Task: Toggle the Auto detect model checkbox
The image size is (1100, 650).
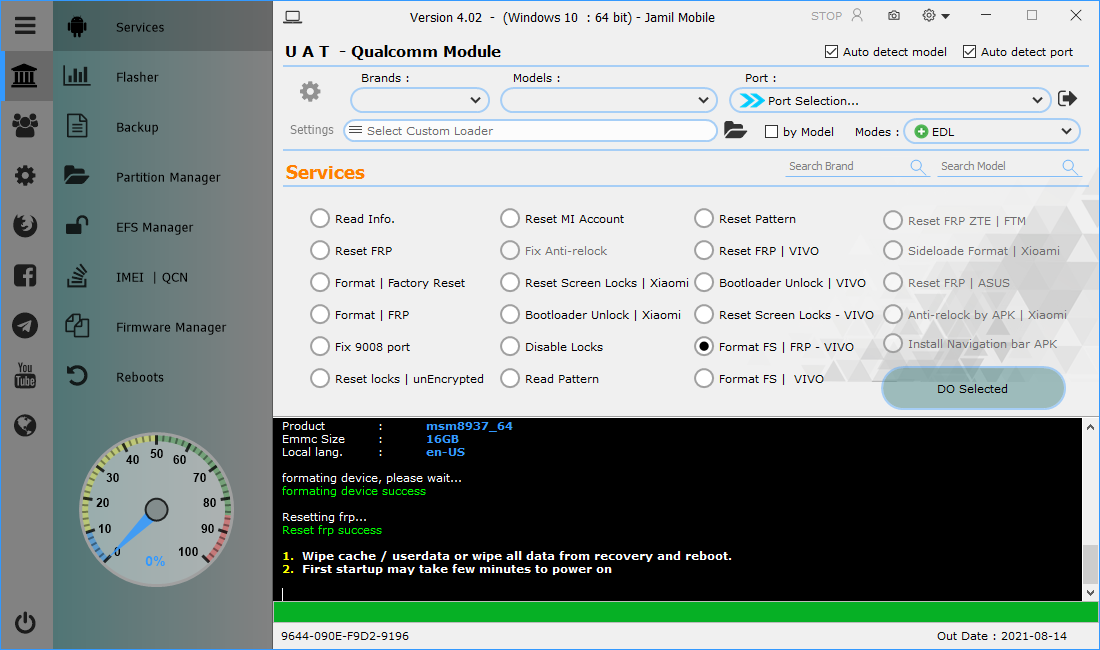Action: pos(831,51)
